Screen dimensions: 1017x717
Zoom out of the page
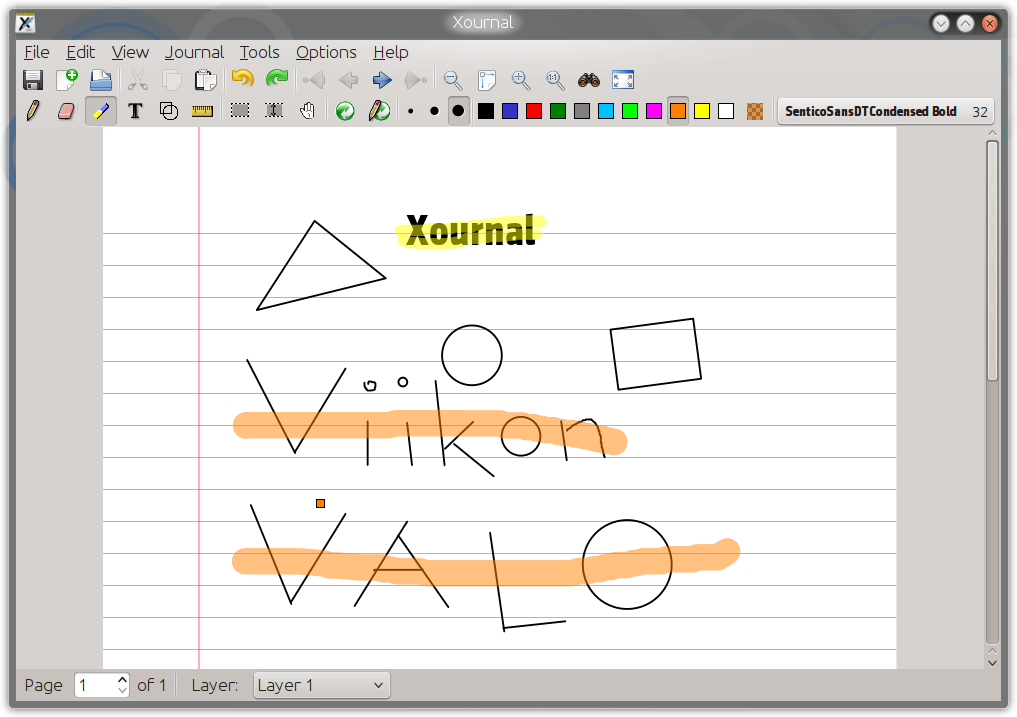(453, 80)
